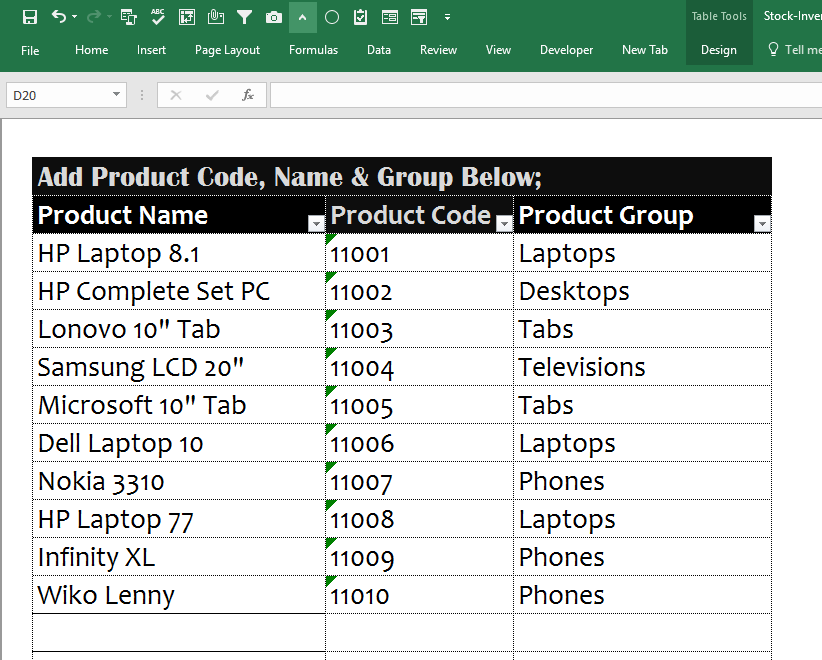
Task: Click the Form icon in toolbar
Action: [390, 18]
